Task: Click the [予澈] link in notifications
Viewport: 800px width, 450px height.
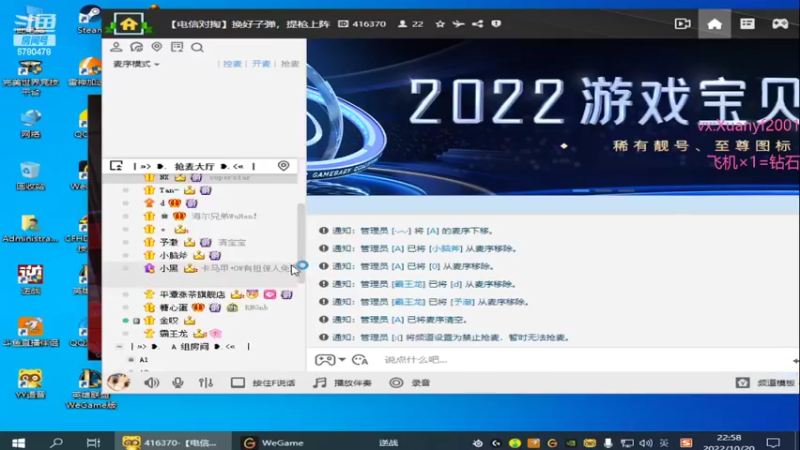Action: [462, 302]
